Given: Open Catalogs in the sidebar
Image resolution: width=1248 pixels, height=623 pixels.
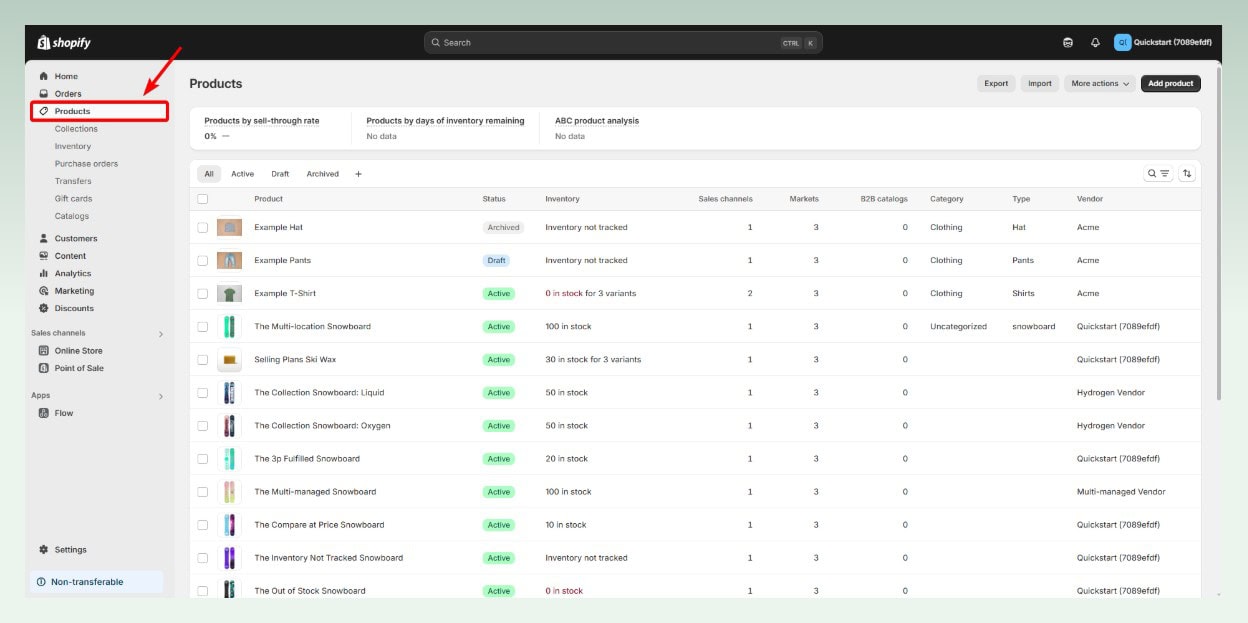Looking at the screenshot, I should [72, 216].
